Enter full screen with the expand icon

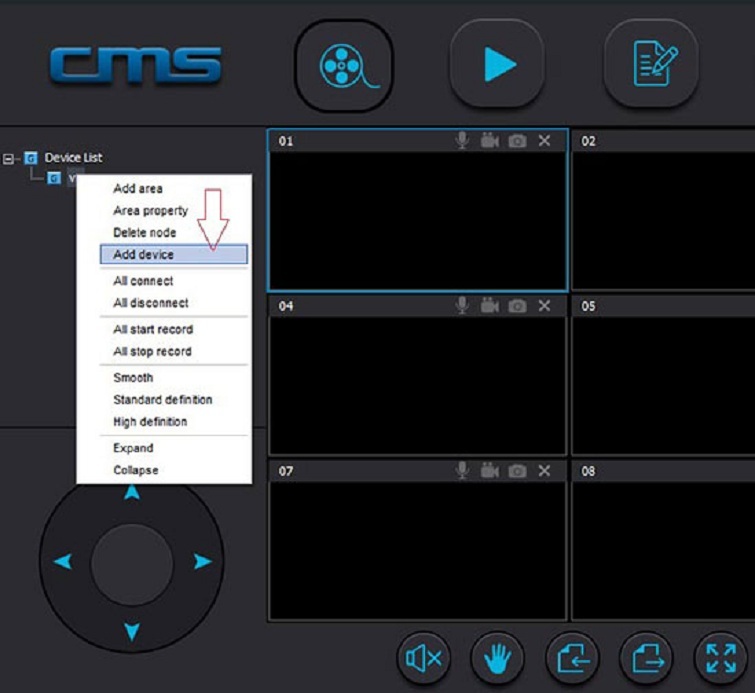point(720,657)
